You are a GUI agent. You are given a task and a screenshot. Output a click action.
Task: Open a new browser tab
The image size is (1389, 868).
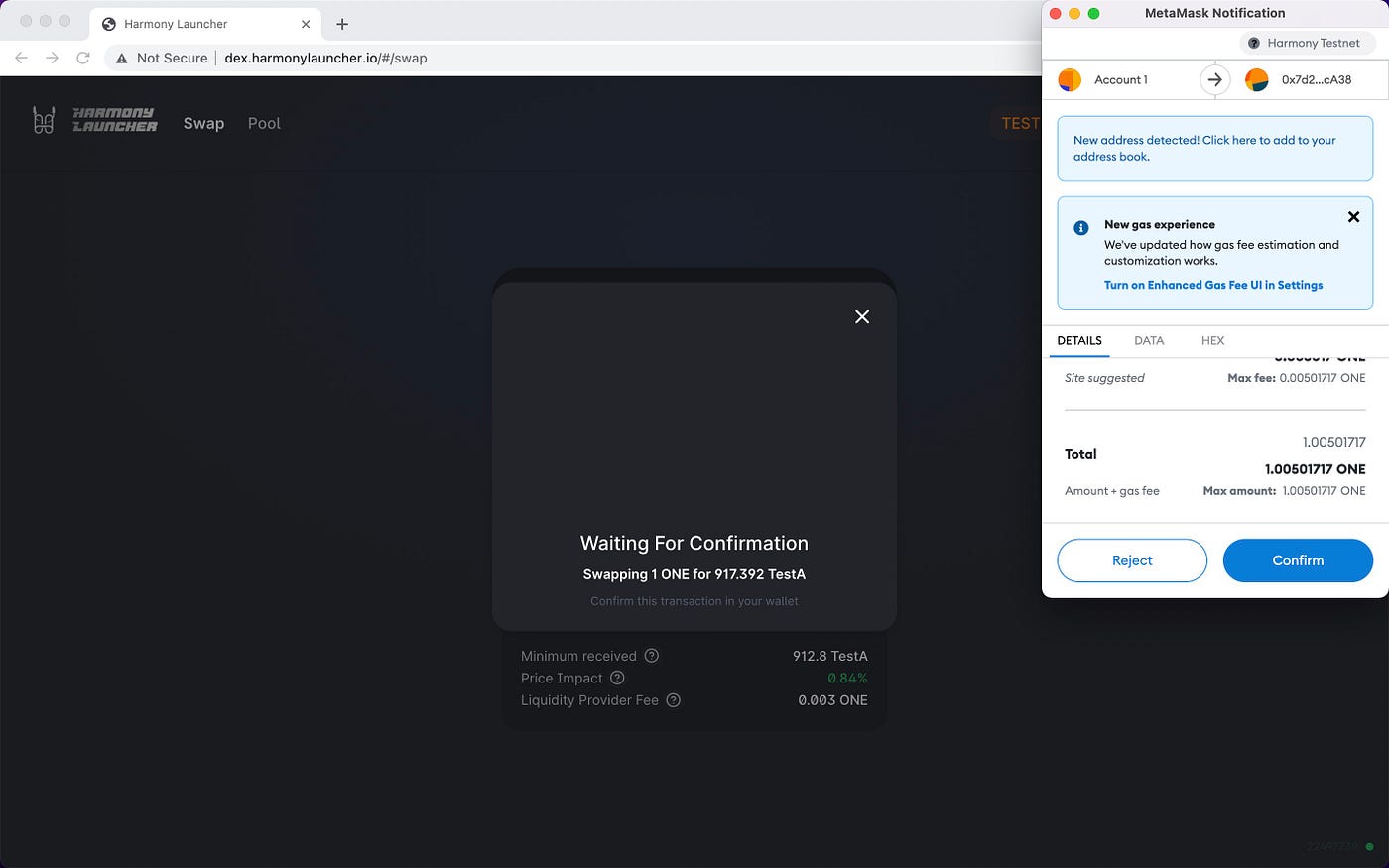[342, 24]
